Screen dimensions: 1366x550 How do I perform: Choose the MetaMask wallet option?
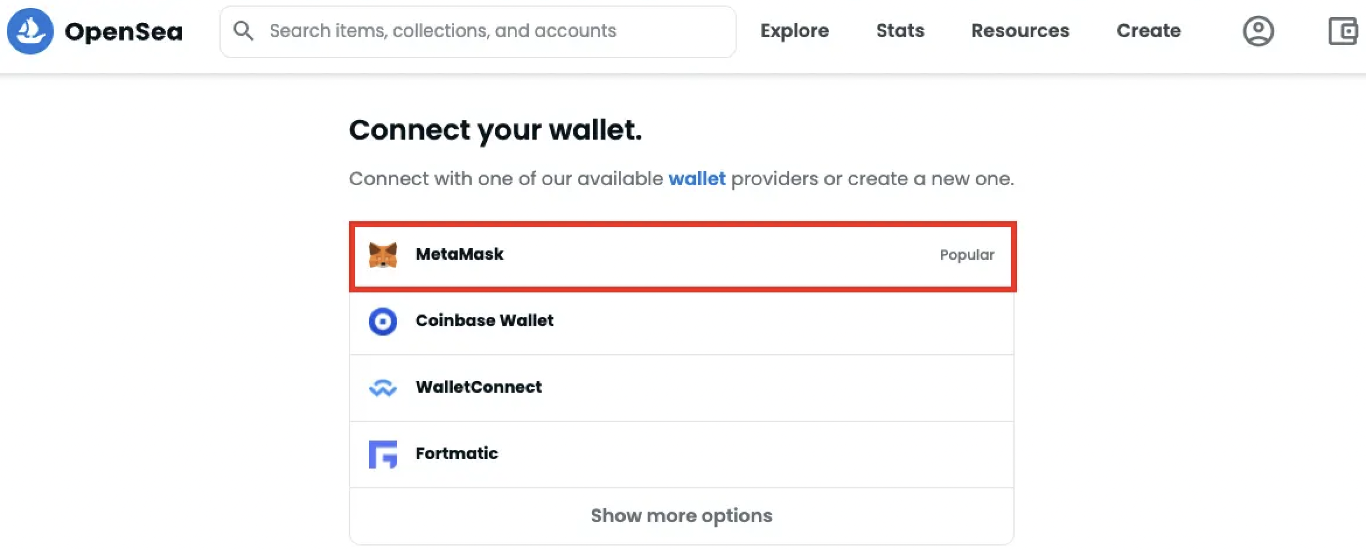[682, 255]
